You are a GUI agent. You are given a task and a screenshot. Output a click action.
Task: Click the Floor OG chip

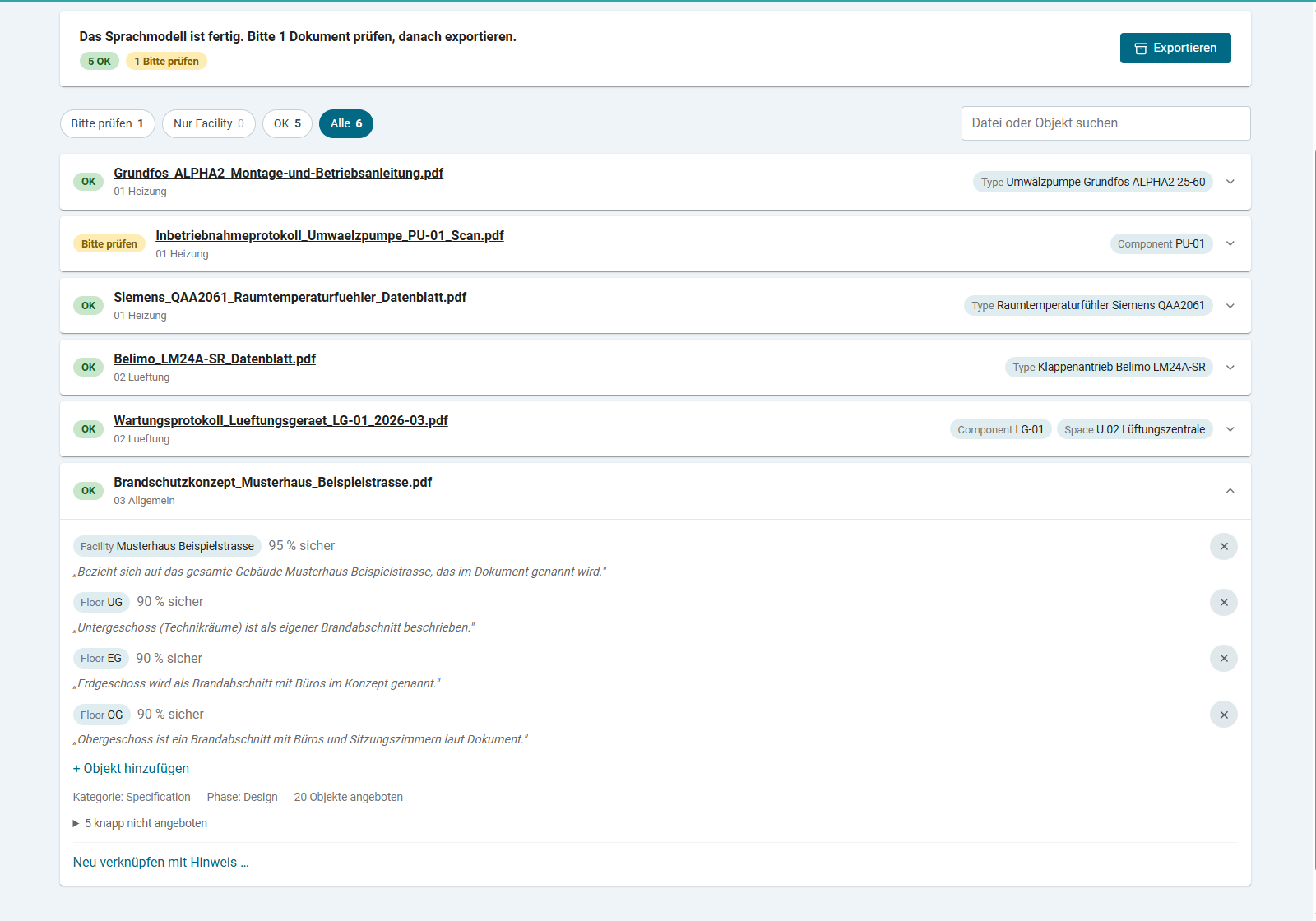click(x=102, y=715)
